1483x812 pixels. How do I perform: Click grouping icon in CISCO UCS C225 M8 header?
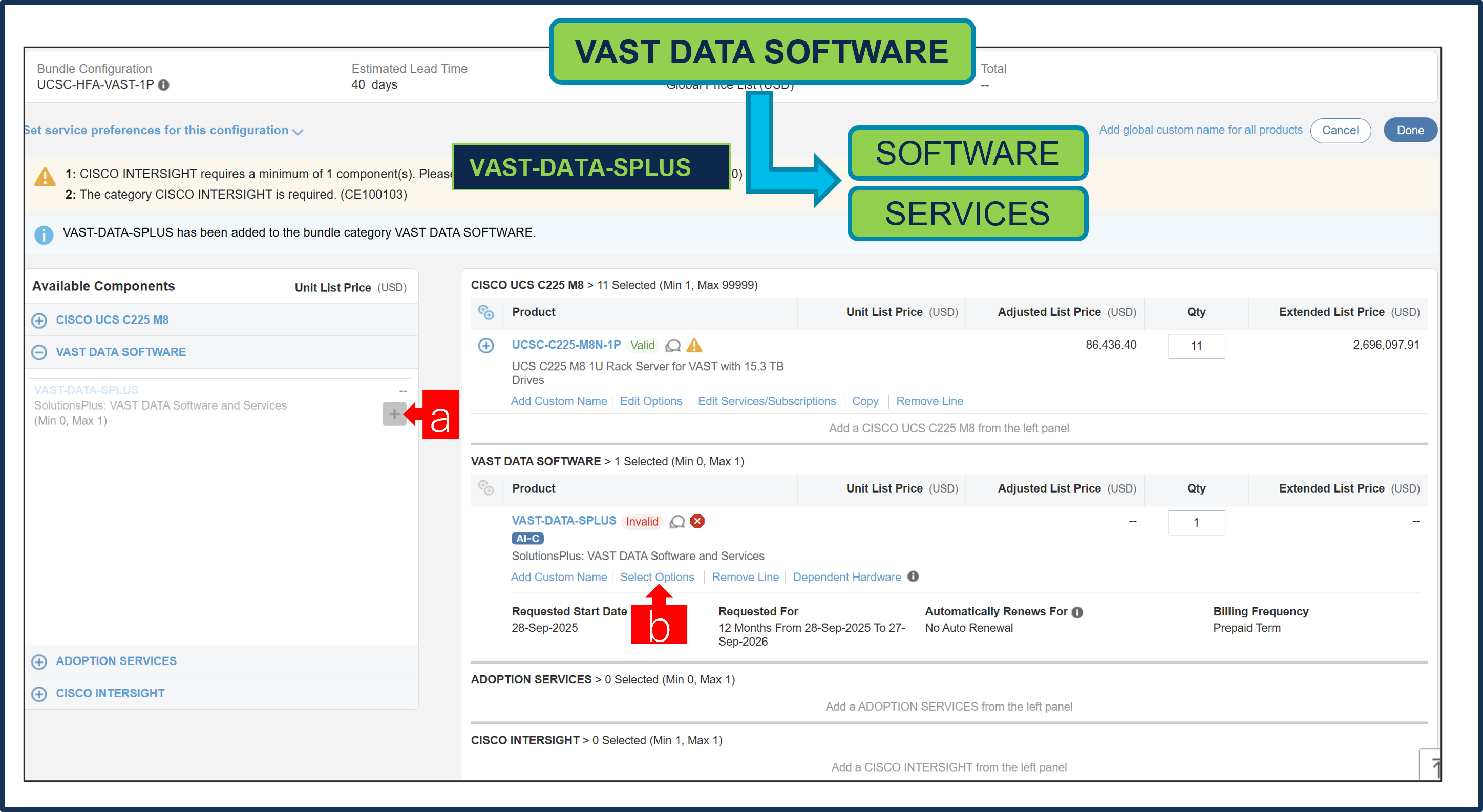click(x=486, y=312)
